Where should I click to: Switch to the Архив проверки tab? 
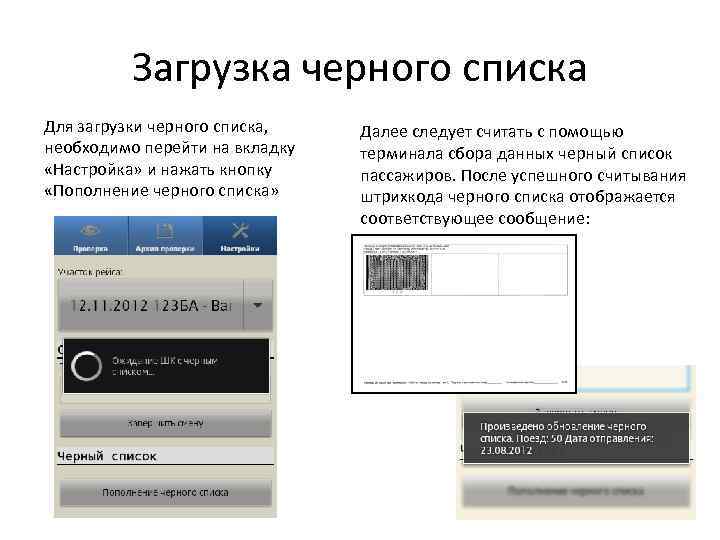[165, 236]
